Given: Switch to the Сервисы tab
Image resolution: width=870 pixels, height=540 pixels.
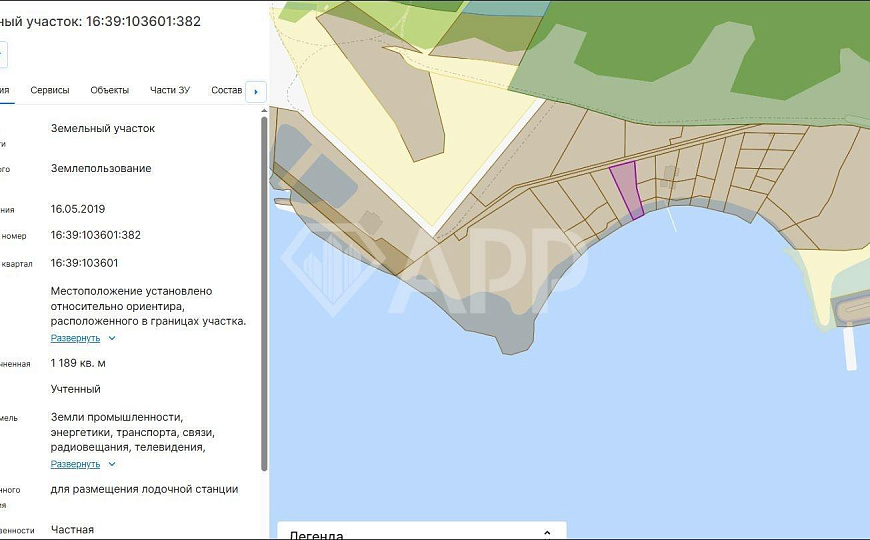Looking at the screenshot, I should click(x=50, y=90).
